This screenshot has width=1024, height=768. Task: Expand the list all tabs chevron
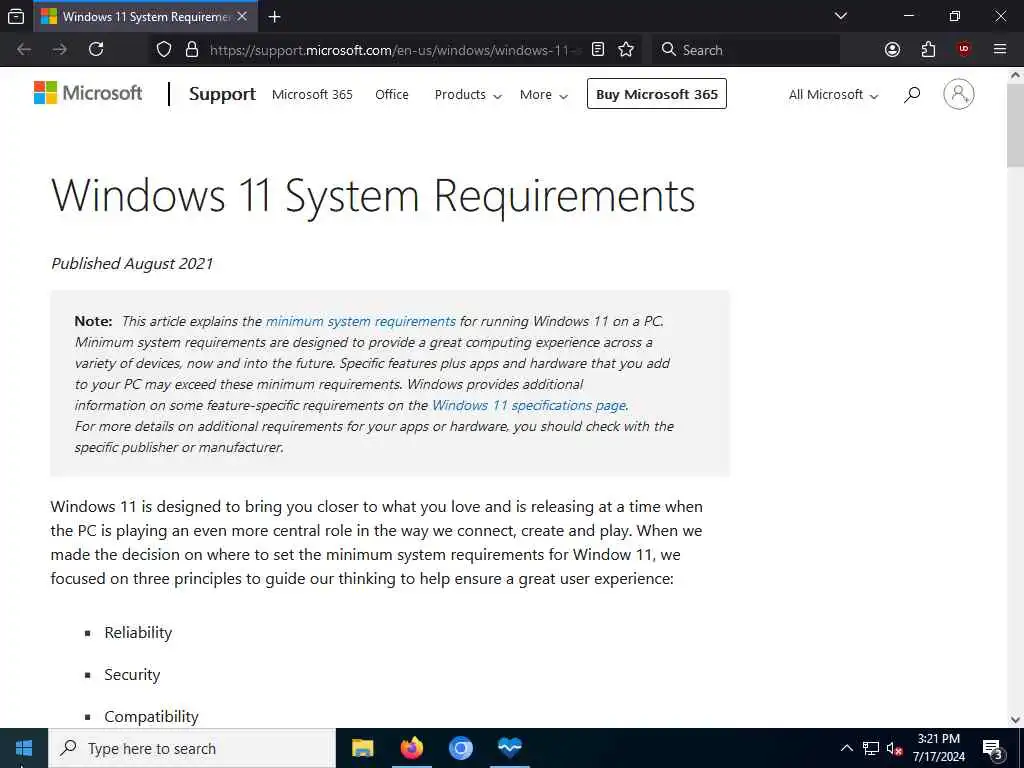pos(841,16)
